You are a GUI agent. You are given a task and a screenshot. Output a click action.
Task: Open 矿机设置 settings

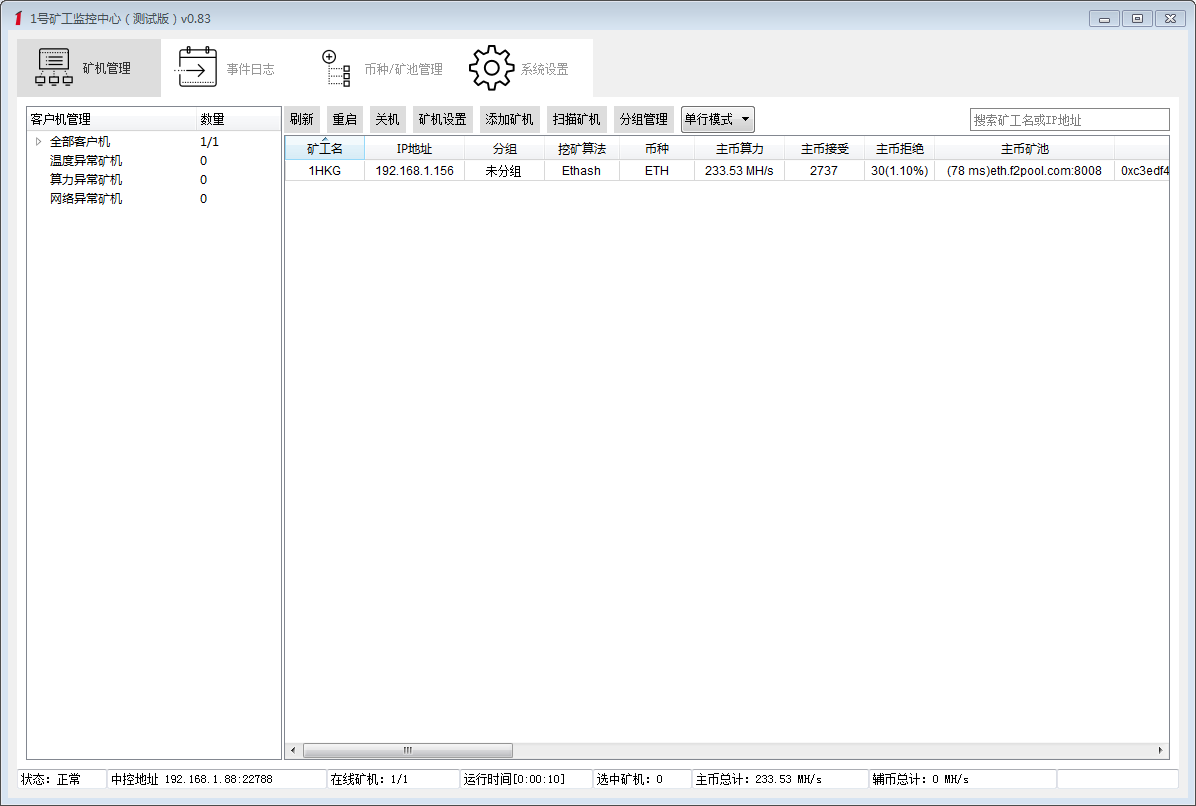tap(442, 119)
